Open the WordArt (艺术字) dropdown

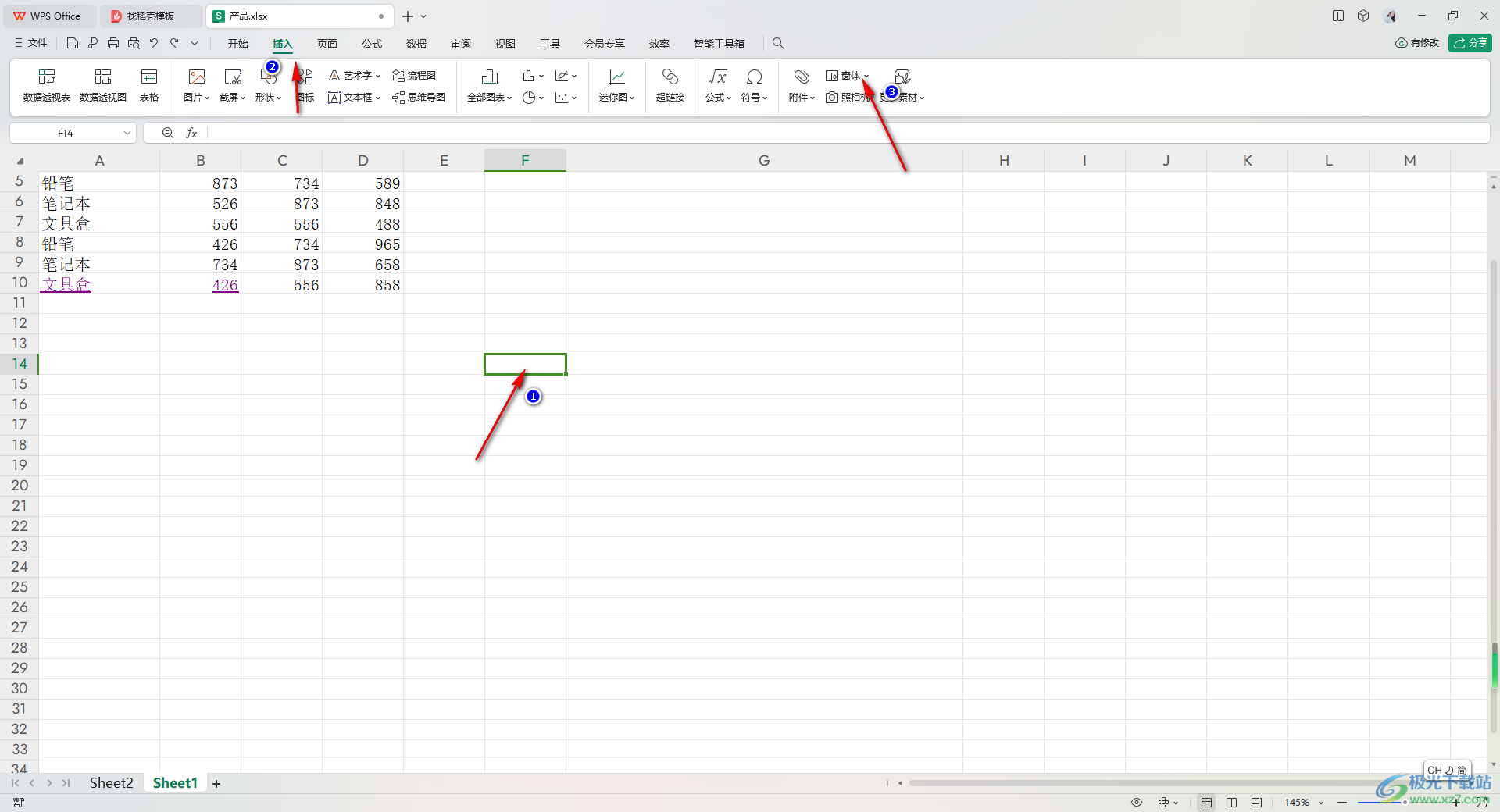354,76
